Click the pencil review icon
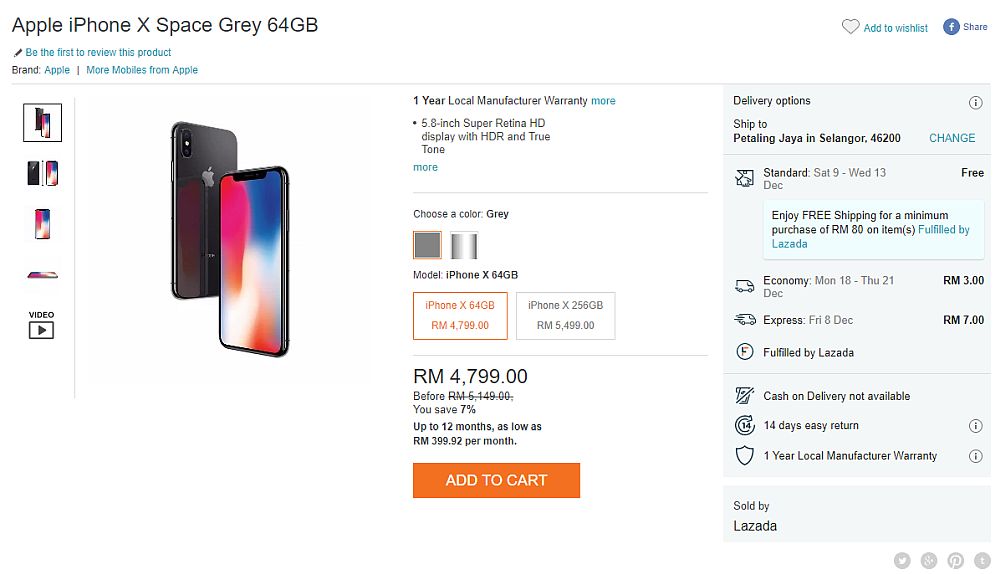The width and height of the screenshot is (1000, 574). (18, 53)
